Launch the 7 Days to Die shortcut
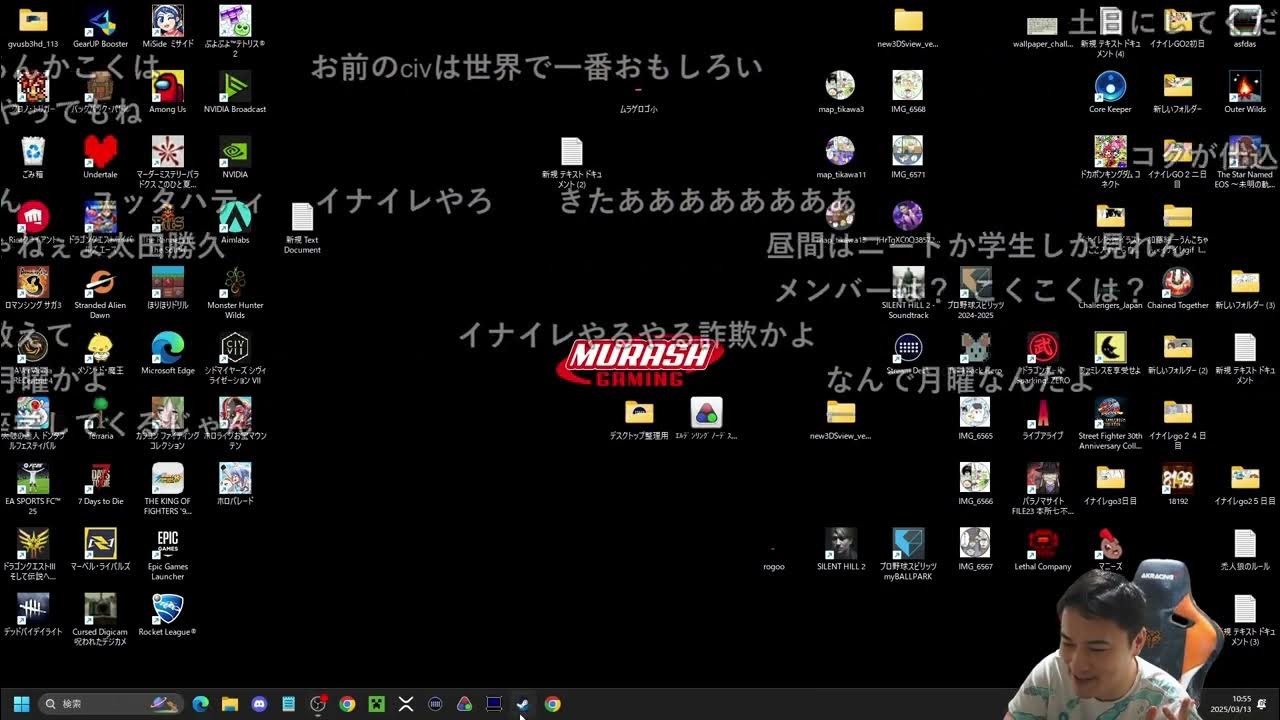The image size is (1280, 720). tap(100, 479)
